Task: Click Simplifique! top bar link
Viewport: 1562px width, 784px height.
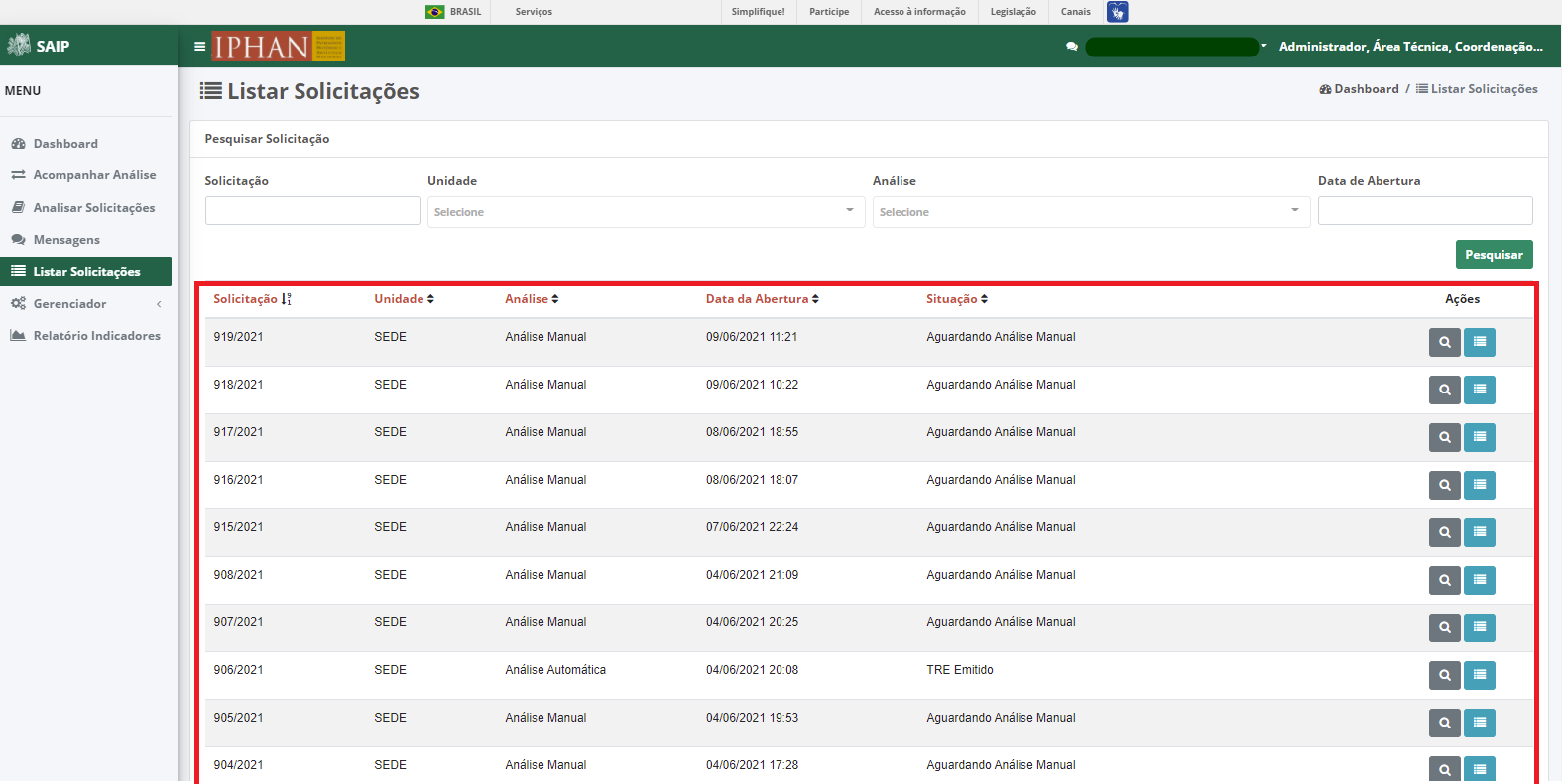Action: 758,12
